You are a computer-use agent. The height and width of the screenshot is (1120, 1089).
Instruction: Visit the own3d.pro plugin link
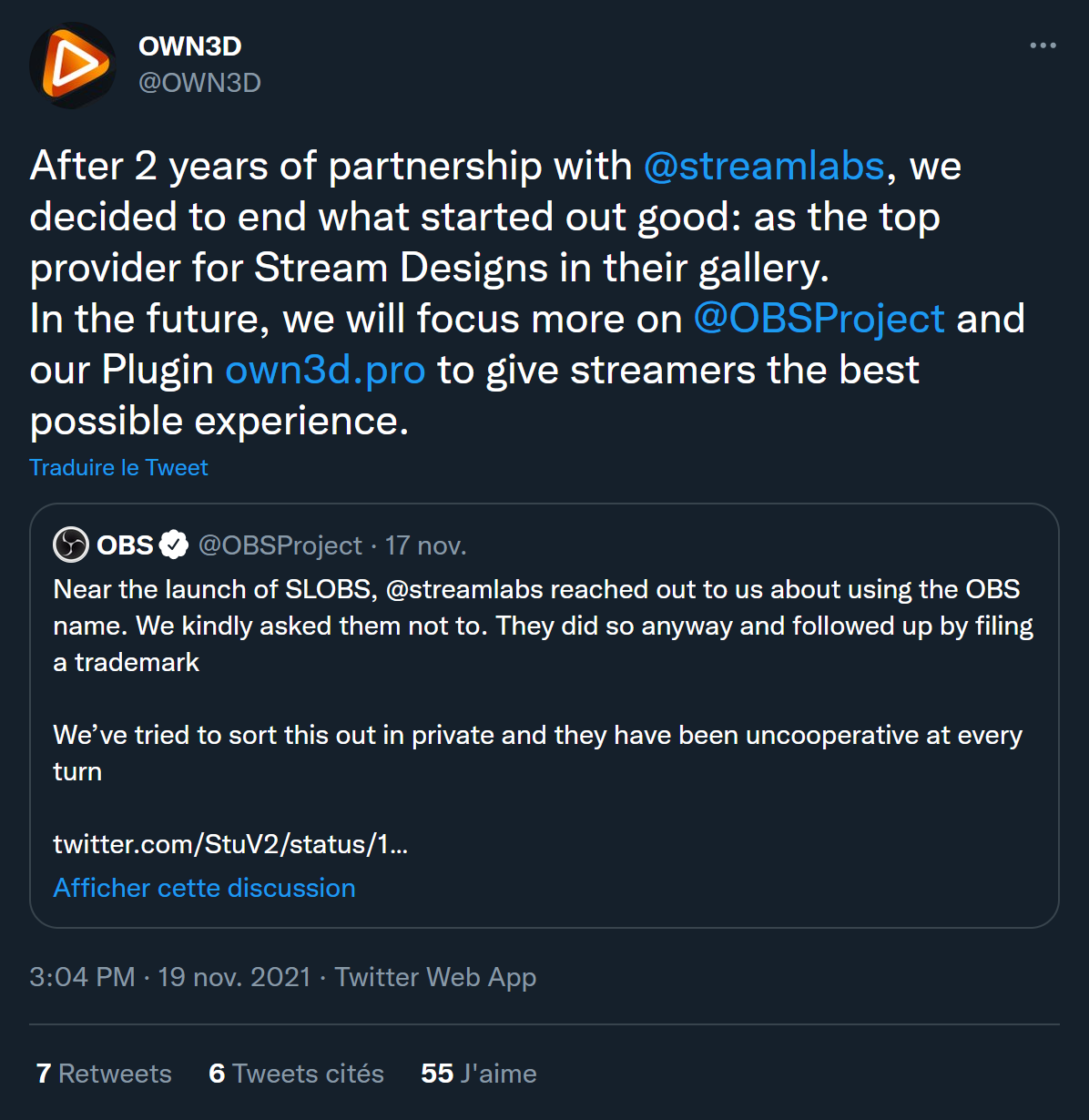click(325, 371)
